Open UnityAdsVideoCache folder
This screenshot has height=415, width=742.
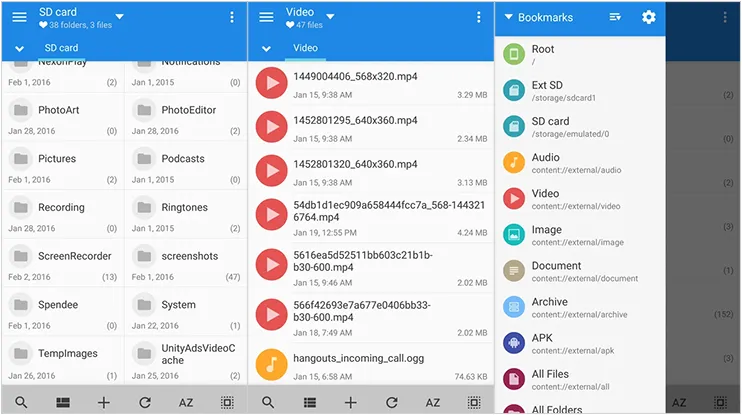pyautogui.click(x=186, y=361)
